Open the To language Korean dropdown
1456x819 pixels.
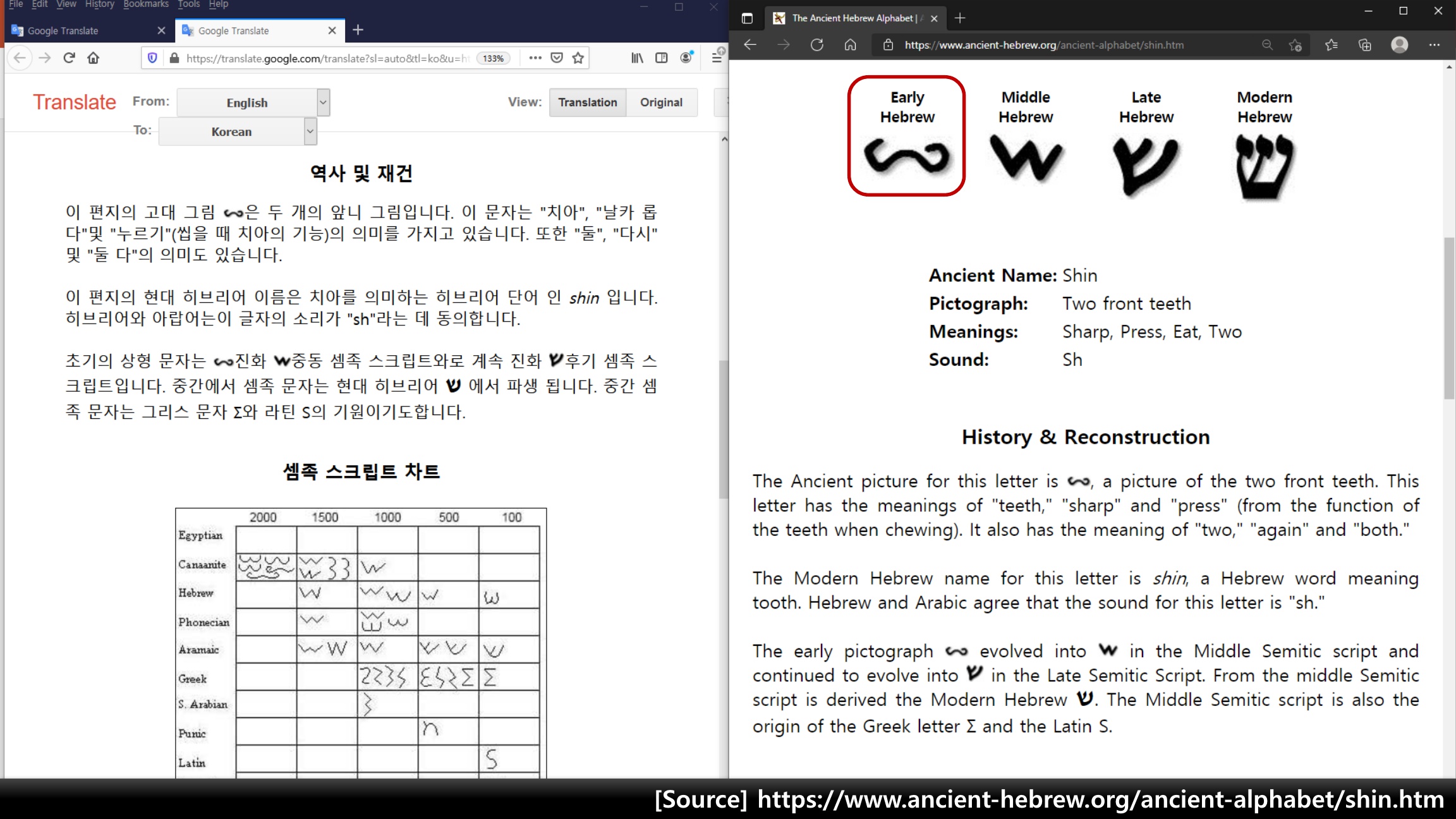[x=238, y=131]
